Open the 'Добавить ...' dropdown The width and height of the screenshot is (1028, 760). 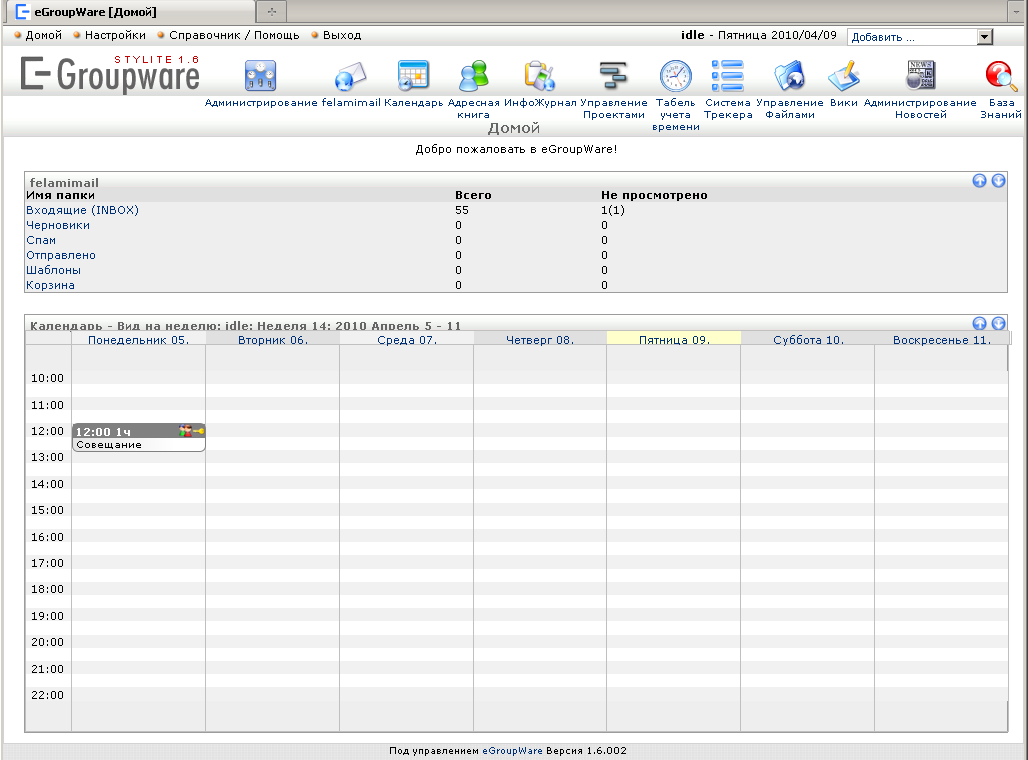point(920,37)
